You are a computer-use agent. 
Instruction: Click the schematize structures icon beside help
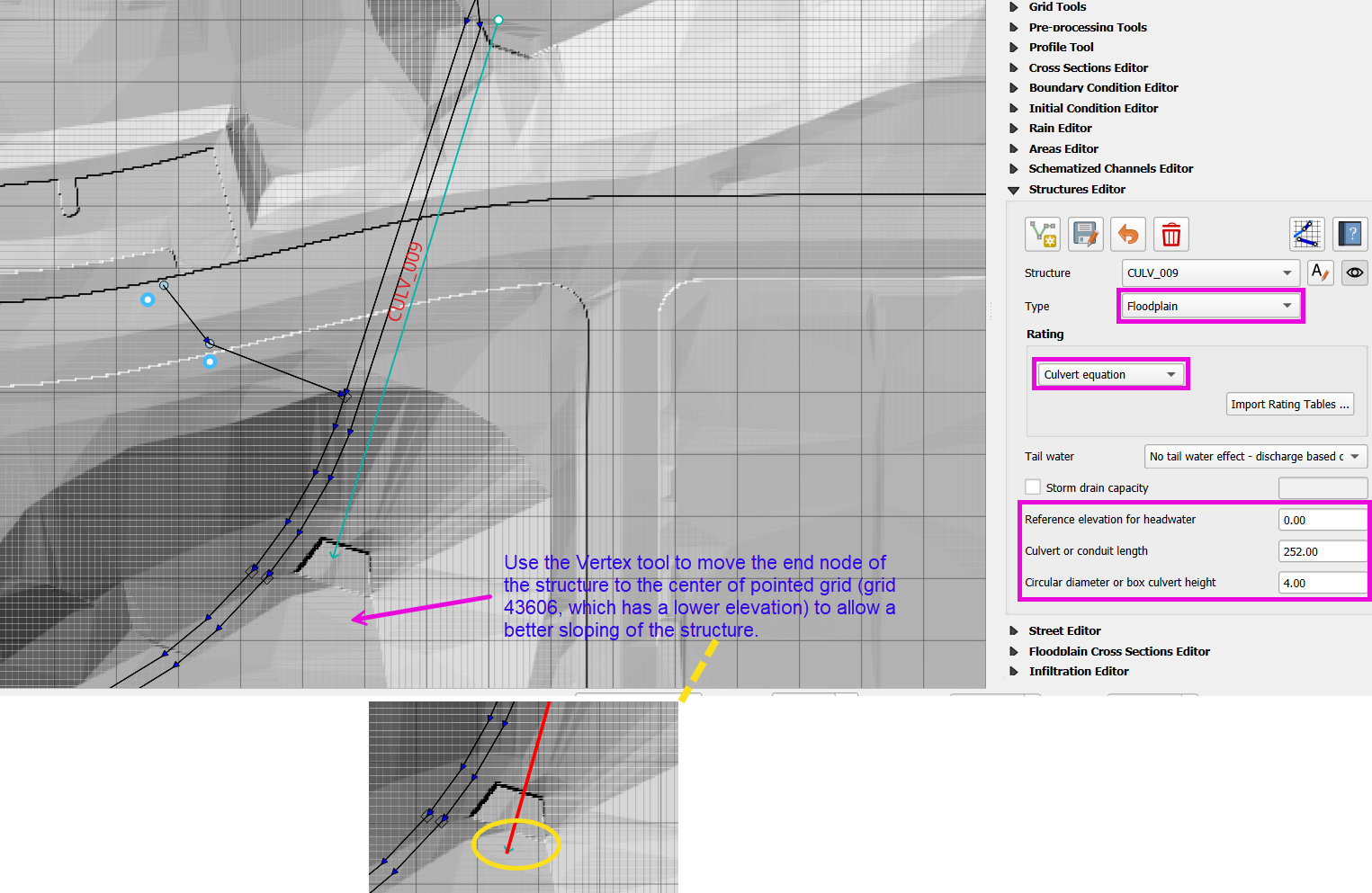coord(1306,234)
